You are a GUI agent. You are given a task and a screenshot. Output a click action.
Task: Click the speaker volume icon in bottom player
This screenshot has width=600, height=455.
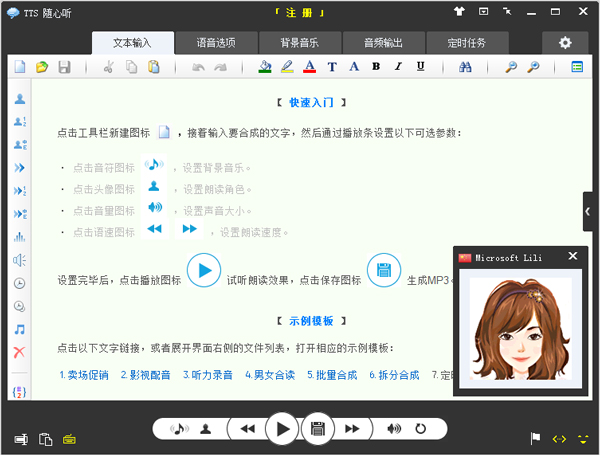[394, 429]
